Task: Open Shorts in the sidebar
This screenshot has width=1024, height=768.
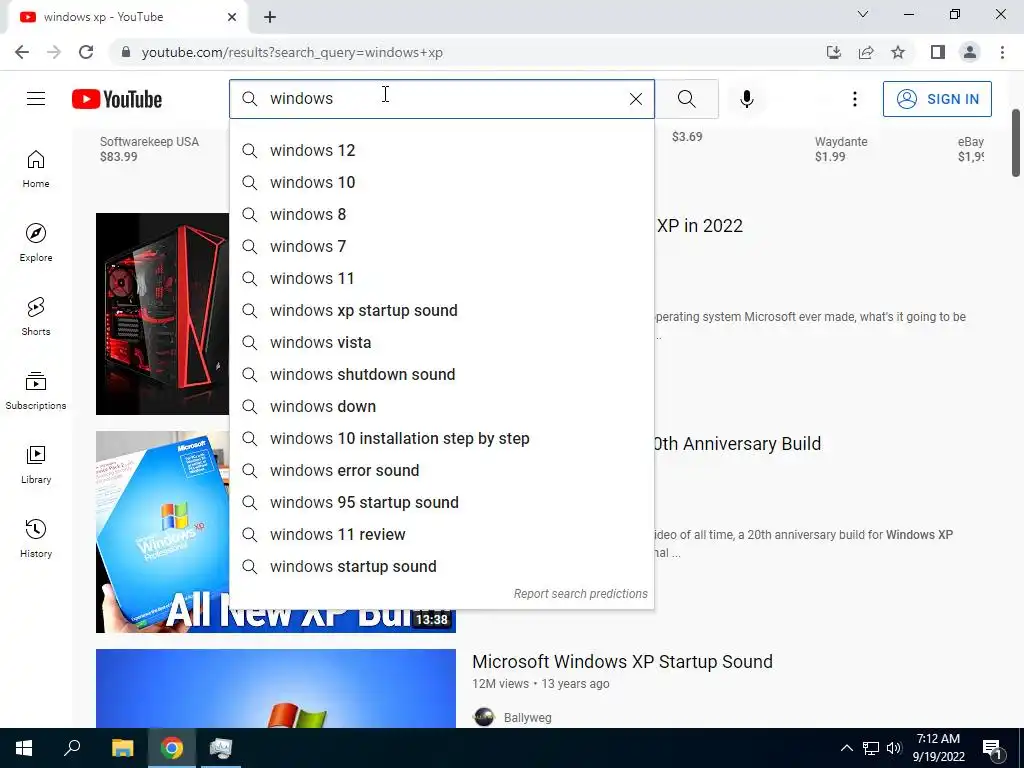Action: pos(36,317)
